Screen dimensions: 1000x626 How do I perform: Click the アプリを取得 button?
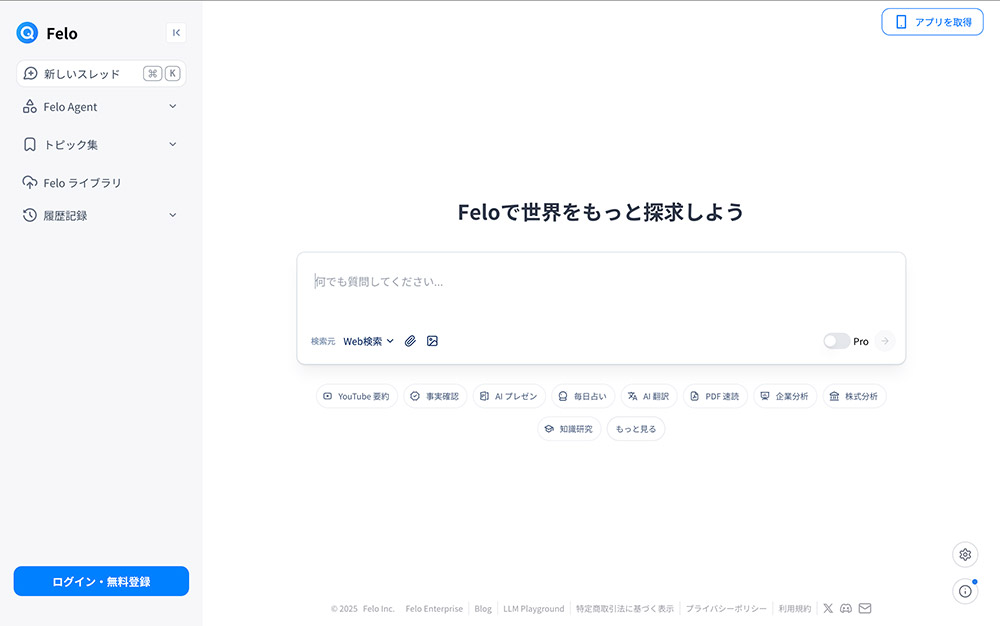(x=932, y=22)
